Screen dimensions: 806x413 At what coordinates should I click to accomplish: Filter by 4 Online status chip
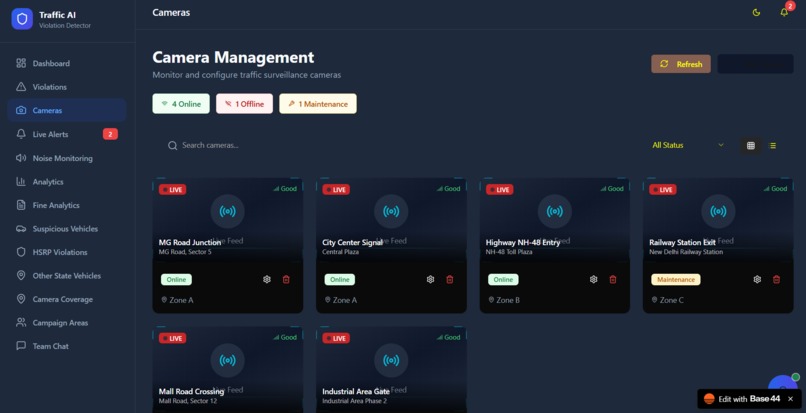point(181,103)
